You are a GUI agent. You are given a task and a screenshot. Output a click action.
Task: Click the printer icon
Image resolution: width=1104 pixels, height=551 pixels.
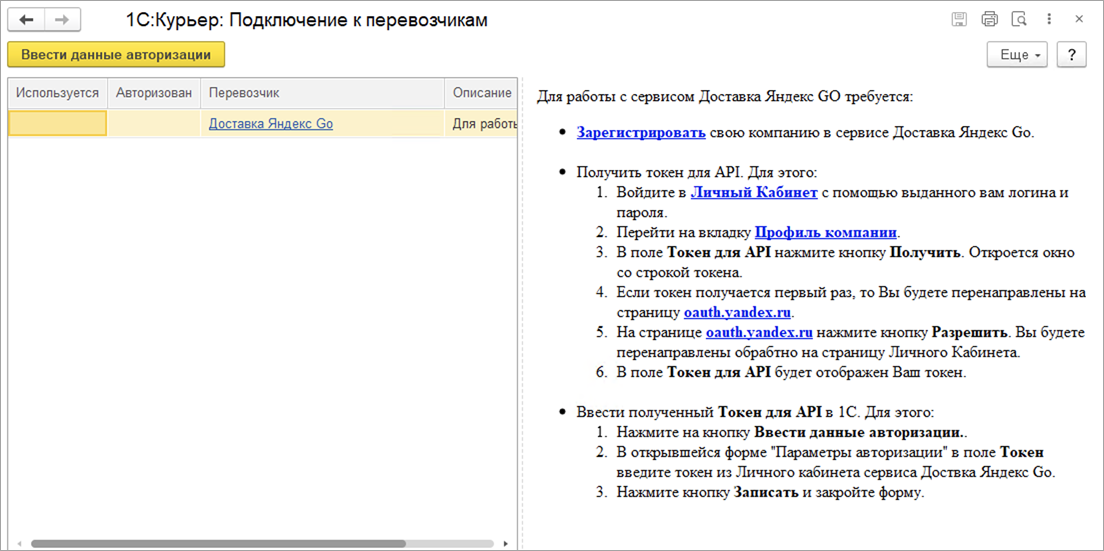coord(990,20)
